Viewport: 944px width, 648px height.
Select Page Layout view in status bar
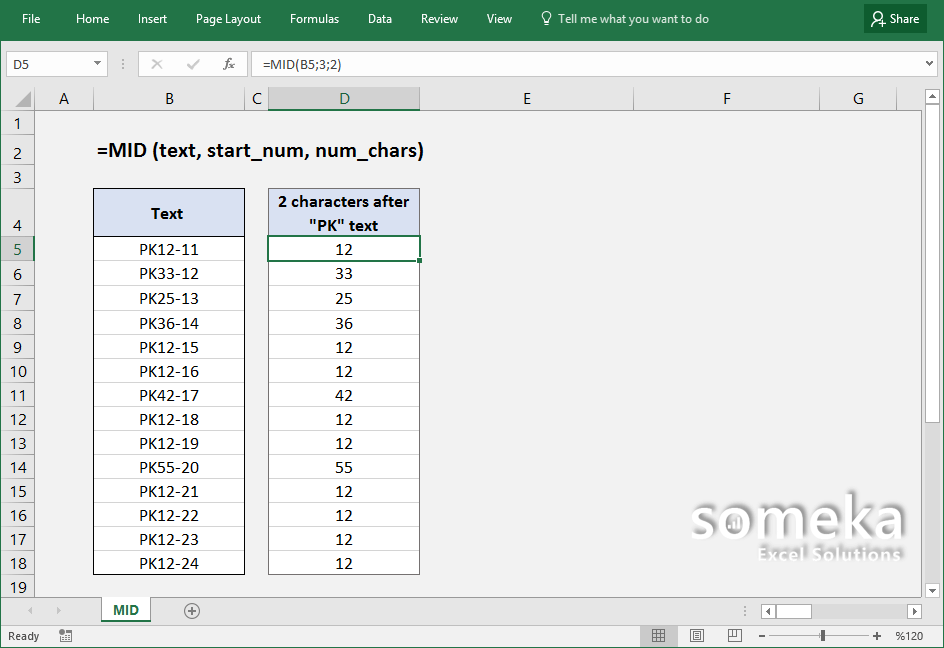point(697,636)
